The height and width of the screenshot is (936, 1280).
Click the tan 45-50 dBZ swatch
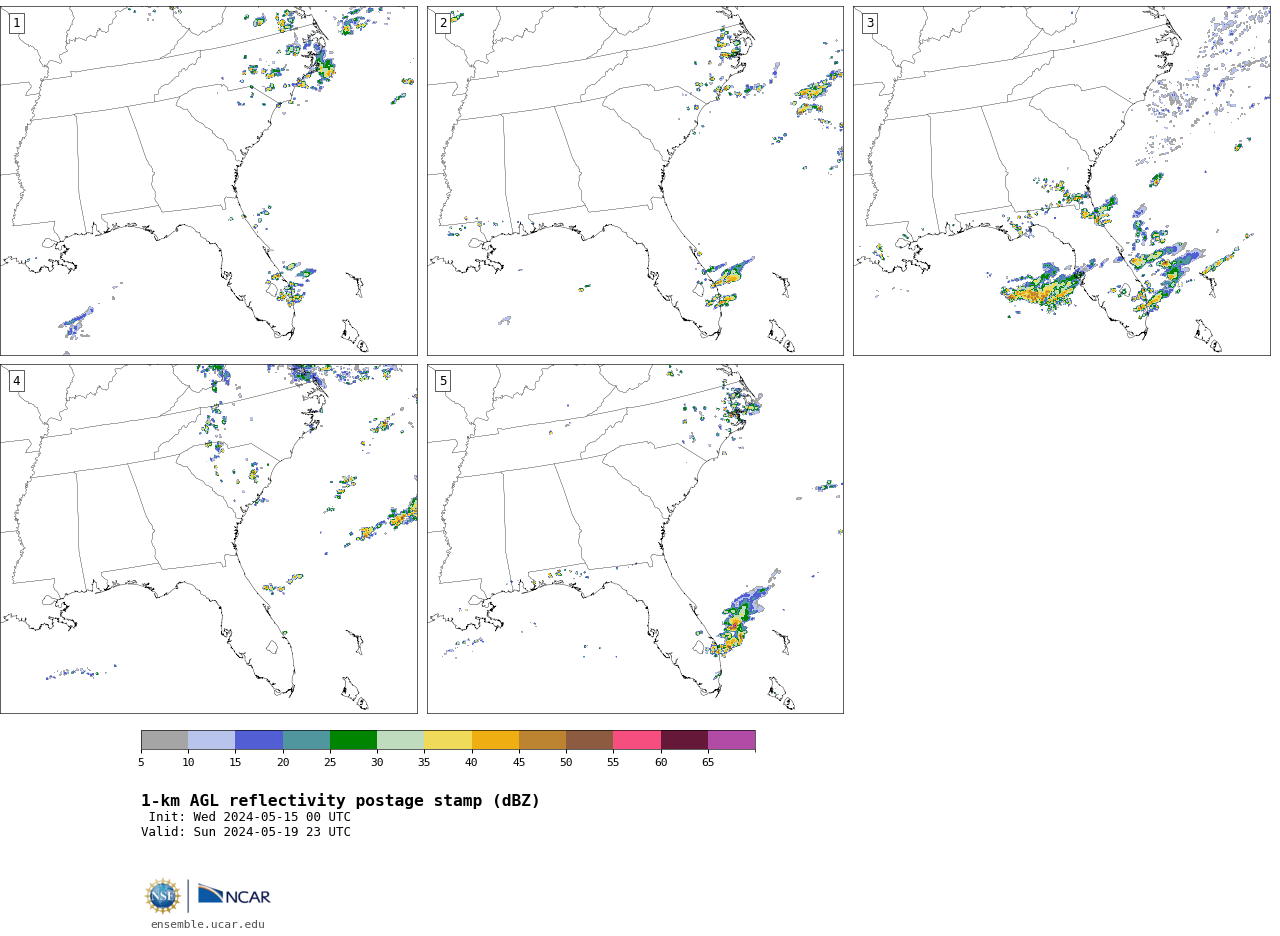click(x=542, y=740)
